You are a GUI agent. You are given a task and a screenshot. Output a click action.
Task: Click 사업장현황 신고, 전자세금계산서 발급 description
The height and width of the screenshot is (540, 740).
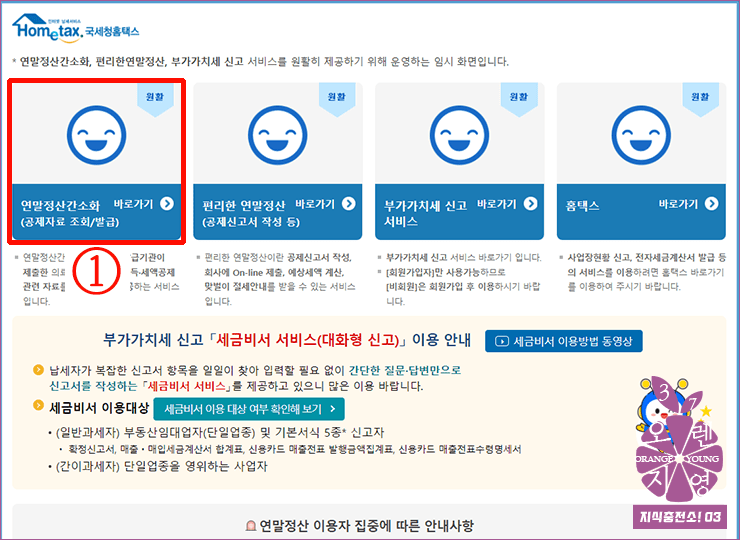pos(647,272)
